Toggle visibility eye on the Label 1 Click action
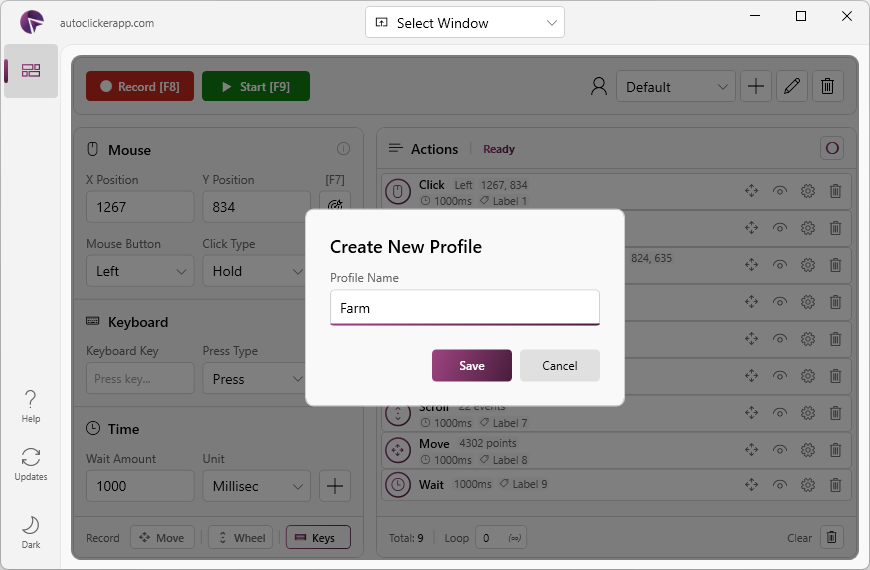 [x=780, y=191]
